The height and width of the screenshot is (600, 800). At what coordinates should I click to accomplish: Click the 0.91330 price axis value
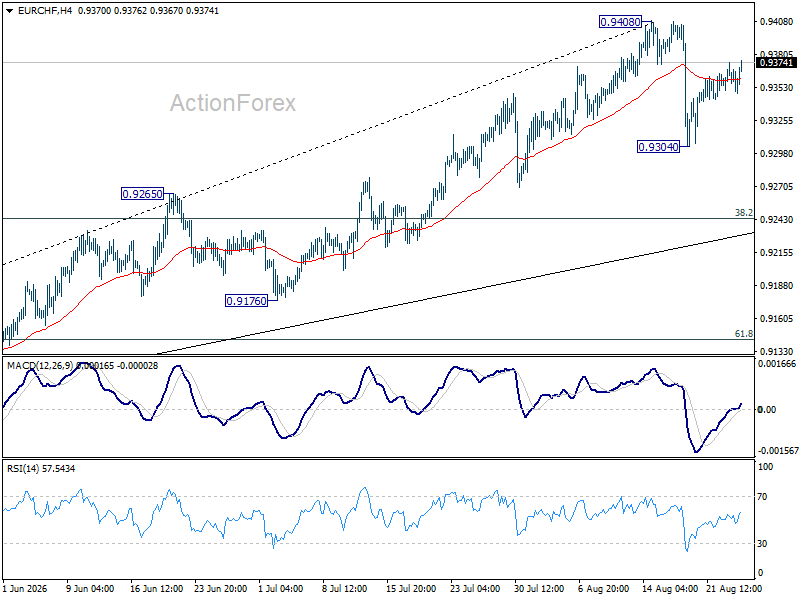777,352
